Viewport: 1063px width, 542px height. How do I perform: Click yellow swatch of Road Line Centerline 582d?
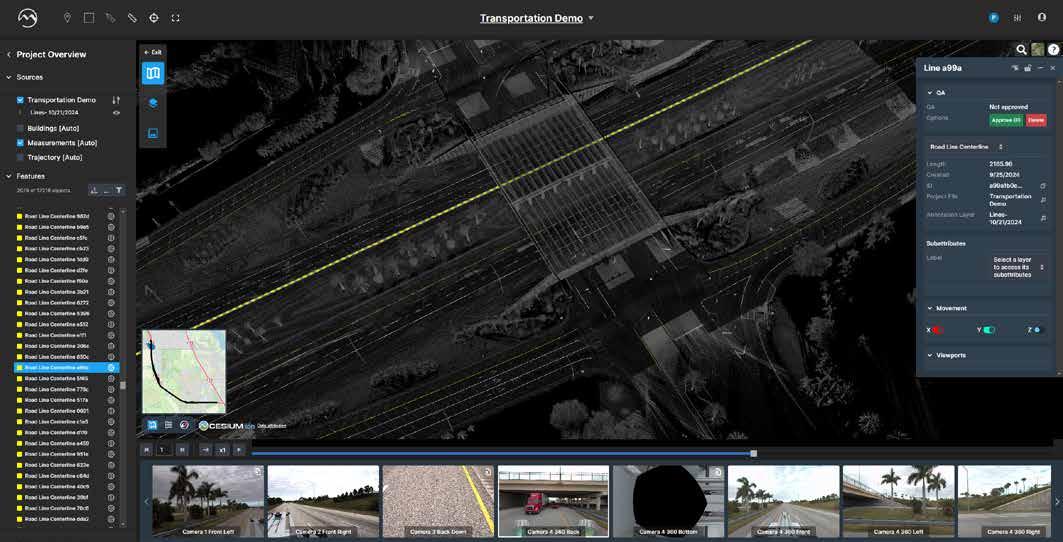coord(19,216)
